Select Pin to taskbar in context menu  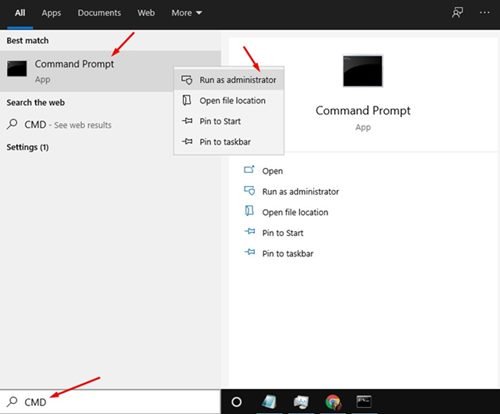(229, 142)
